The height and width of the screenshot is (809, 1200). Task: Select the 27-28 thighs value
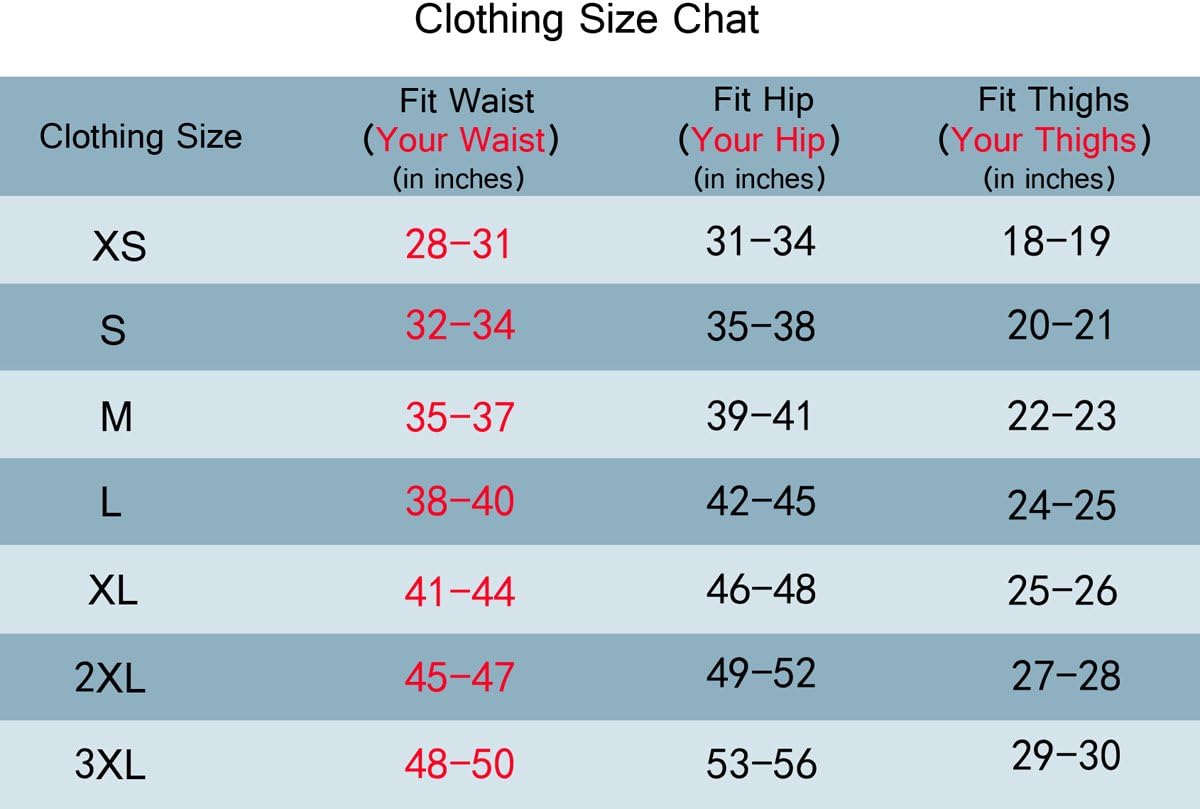coord(1066,676)
